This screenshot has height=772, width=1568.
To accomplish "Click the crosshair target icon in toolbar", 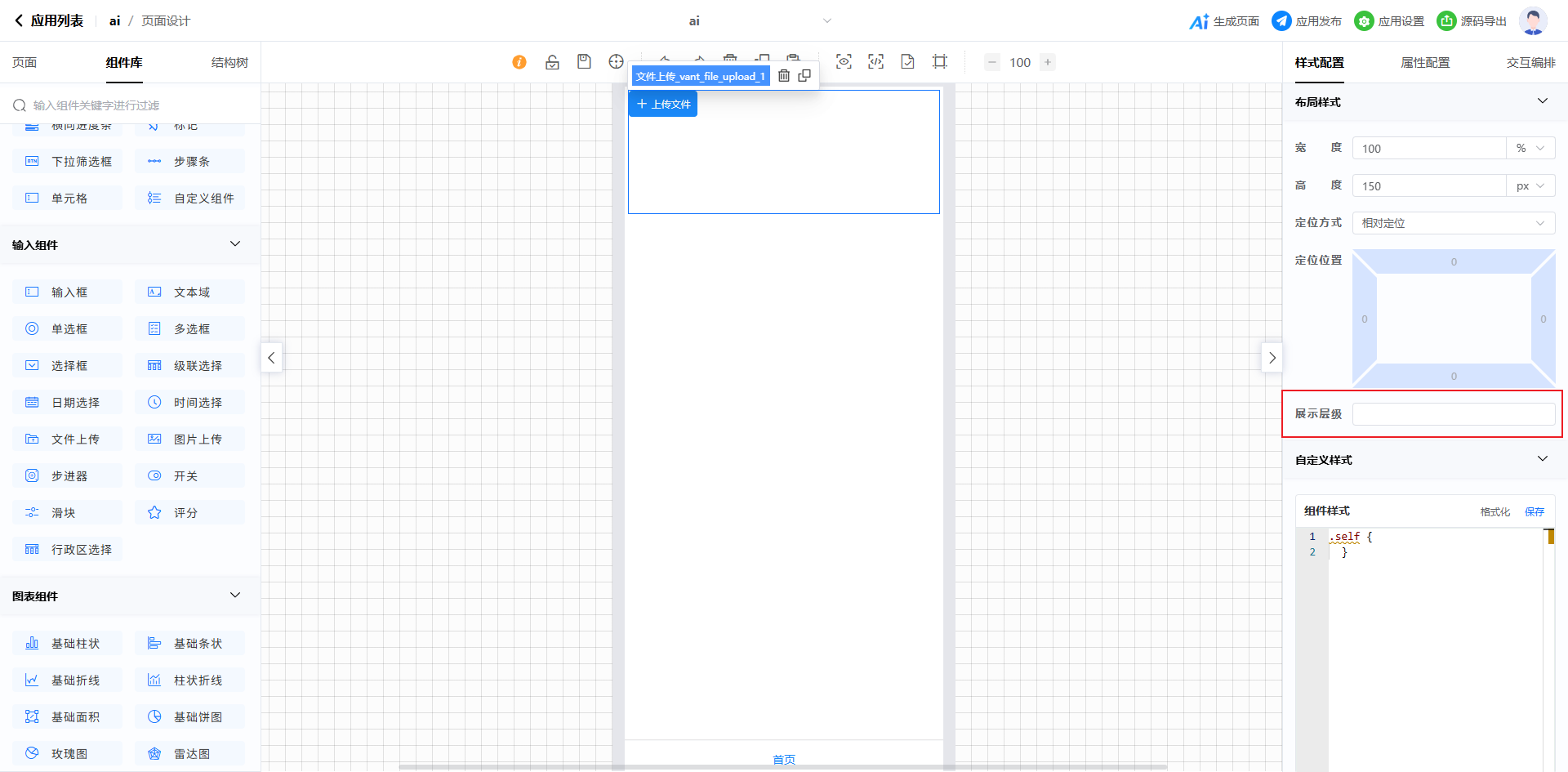I will [x=616, y=62].
